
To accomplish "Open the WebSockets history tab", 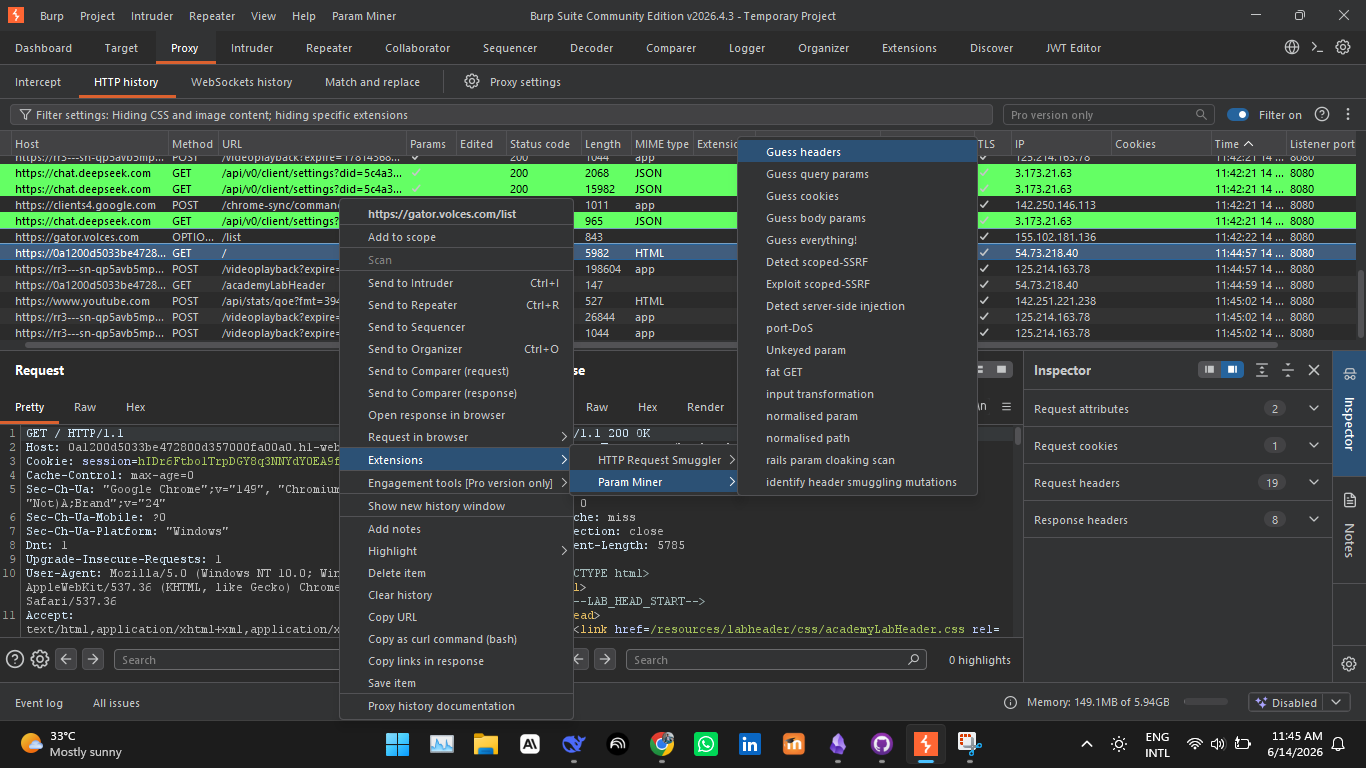I will pos(241,82).
